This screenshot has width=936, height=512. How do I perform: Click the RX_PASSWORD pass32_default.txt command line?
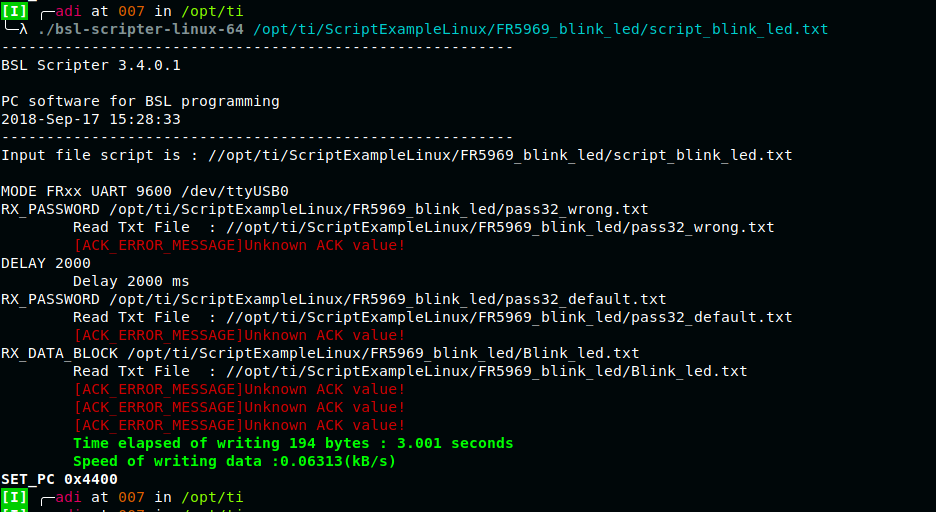[x=333, y=299]
